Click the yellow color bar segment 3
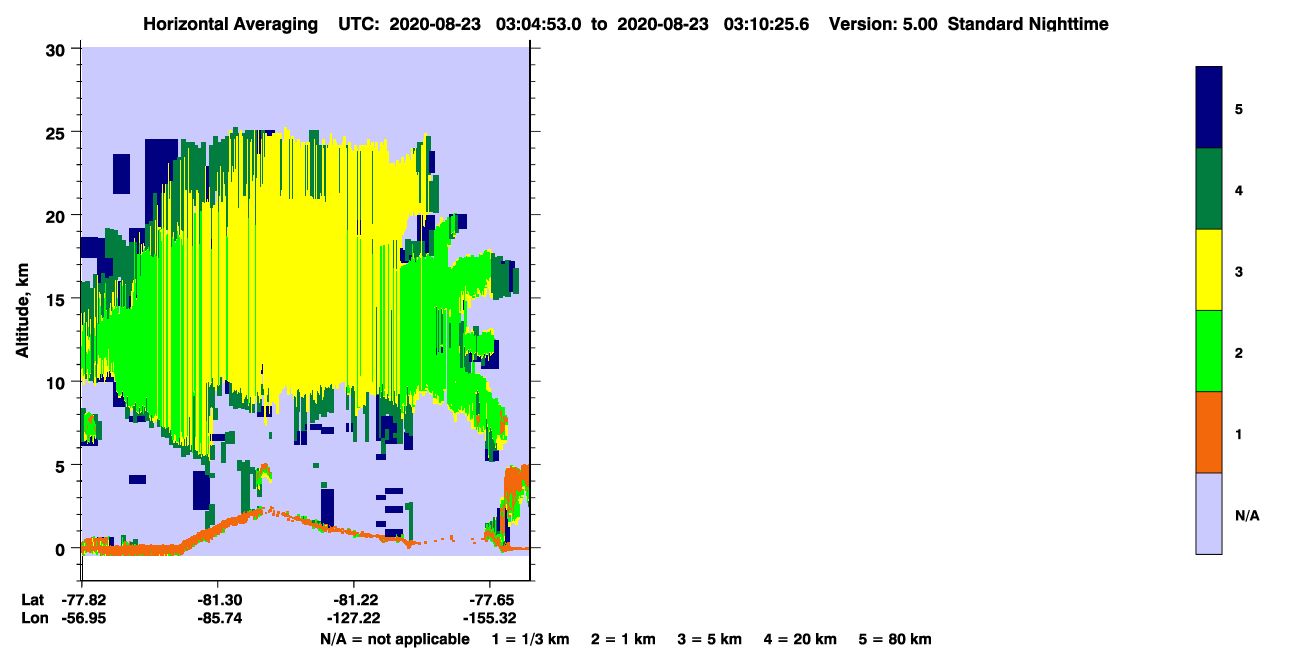Viewport: 1300px width, 667px height. coord(1209,270)
